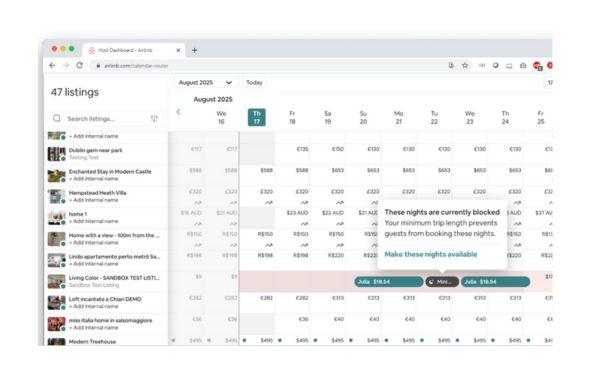Open Modern Treehouse listing
Viewport: 590px width, 377px height.
(x=92, y=342)
